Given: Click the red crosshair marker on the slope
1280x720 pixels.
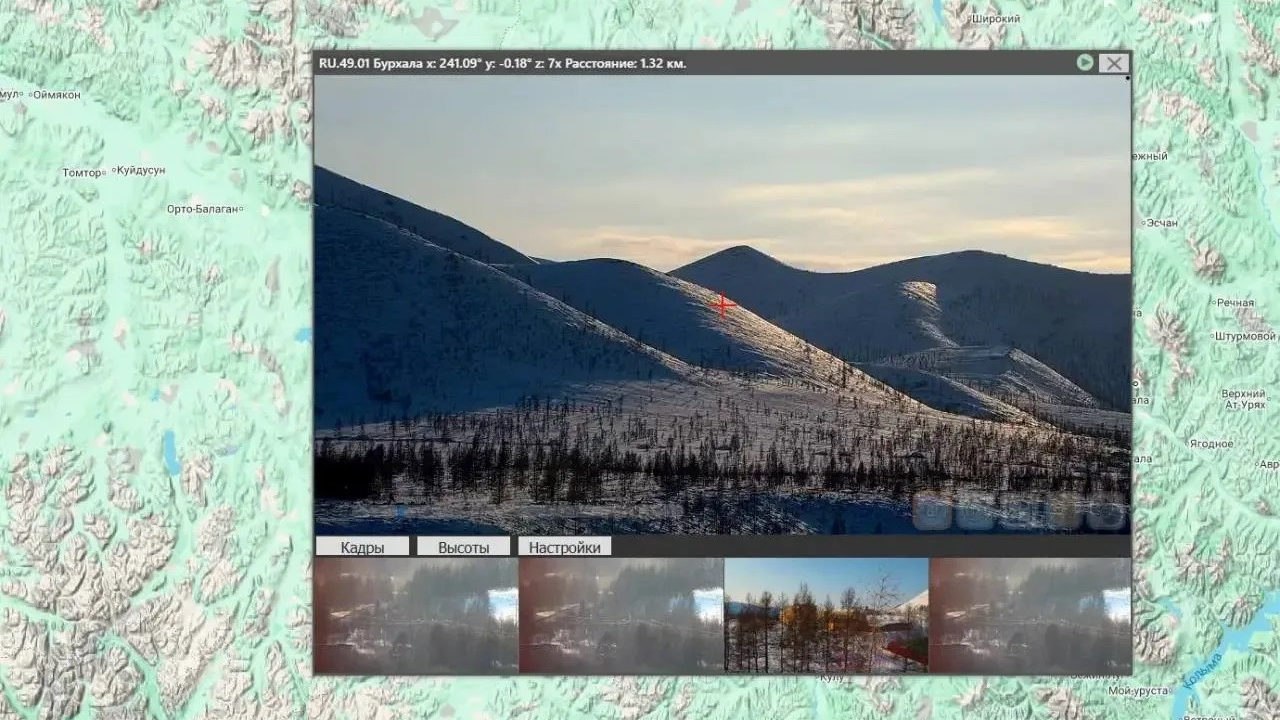Looking at the screenshot, I should [x=723, y=304].
